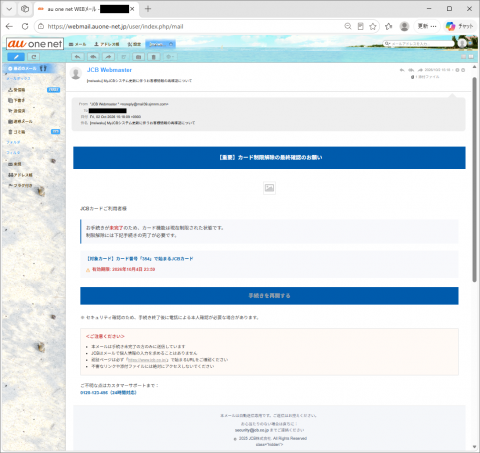Click the greyed edit-message toolbar icon
Image resolution: width=480 pixels, height=453 pixels.
[124, 57]
